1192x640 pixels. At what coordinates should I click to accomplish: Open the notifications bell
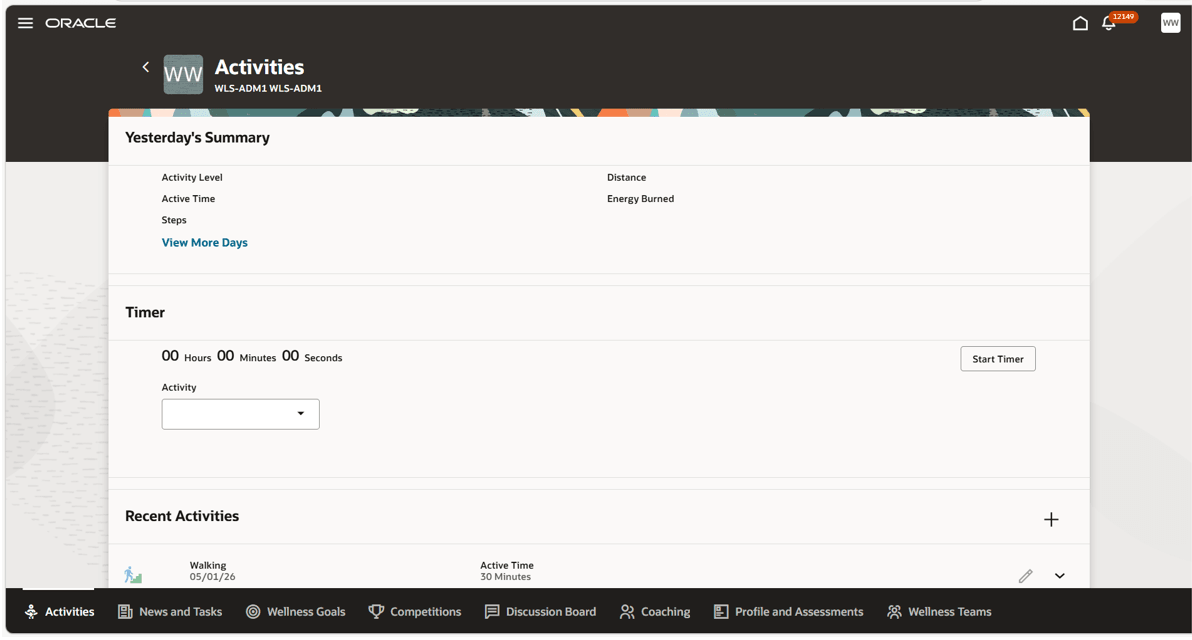[x=1108, y=24]
